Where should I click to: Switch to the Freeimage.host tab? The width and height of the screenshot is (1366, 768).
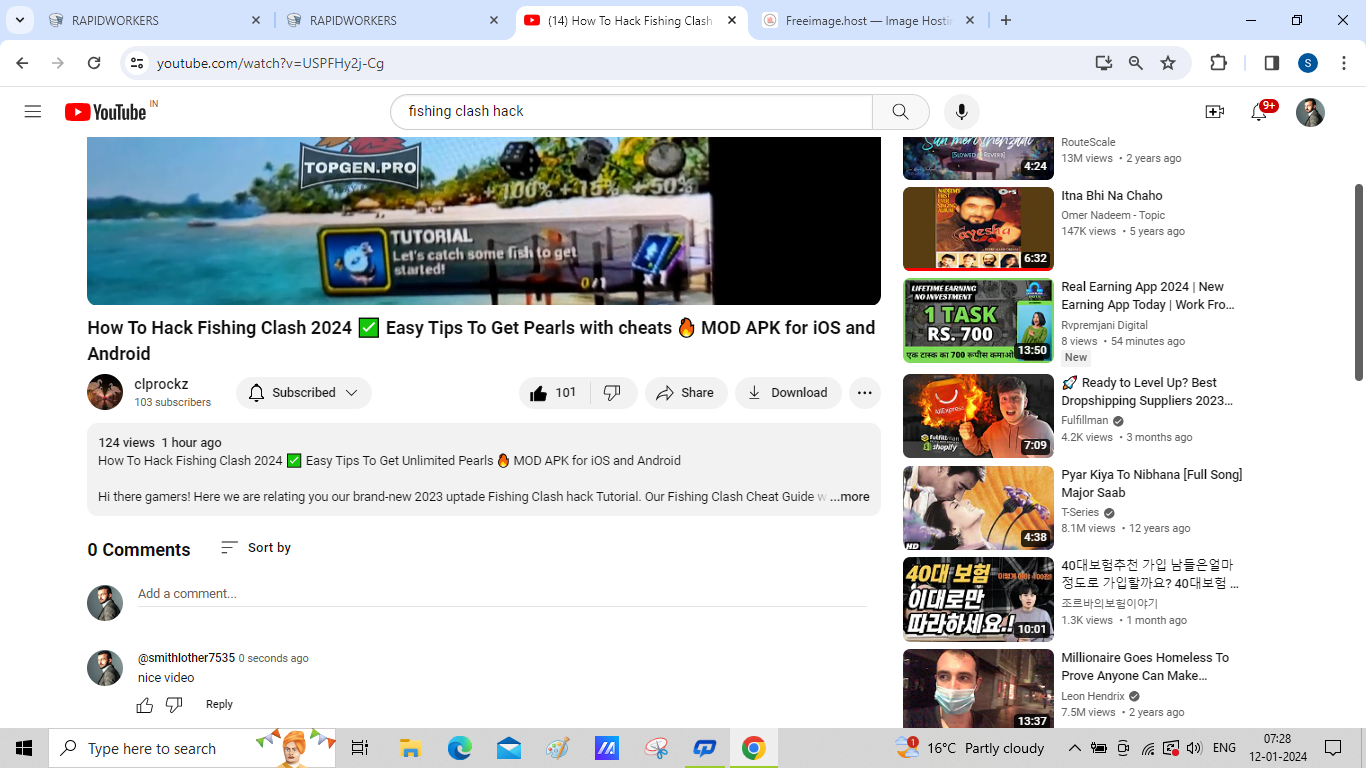[867, 20]
